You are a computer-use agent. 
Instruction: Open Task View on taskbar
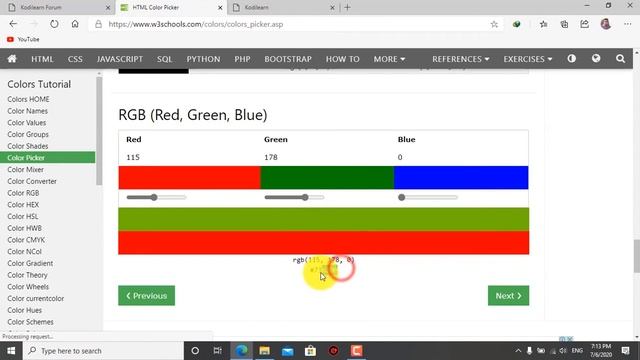click(x=218, y=351)
